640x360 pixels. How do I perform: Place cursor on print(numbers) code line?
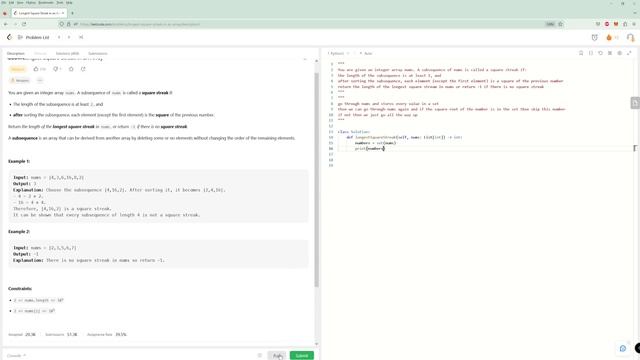coord(370,149)
